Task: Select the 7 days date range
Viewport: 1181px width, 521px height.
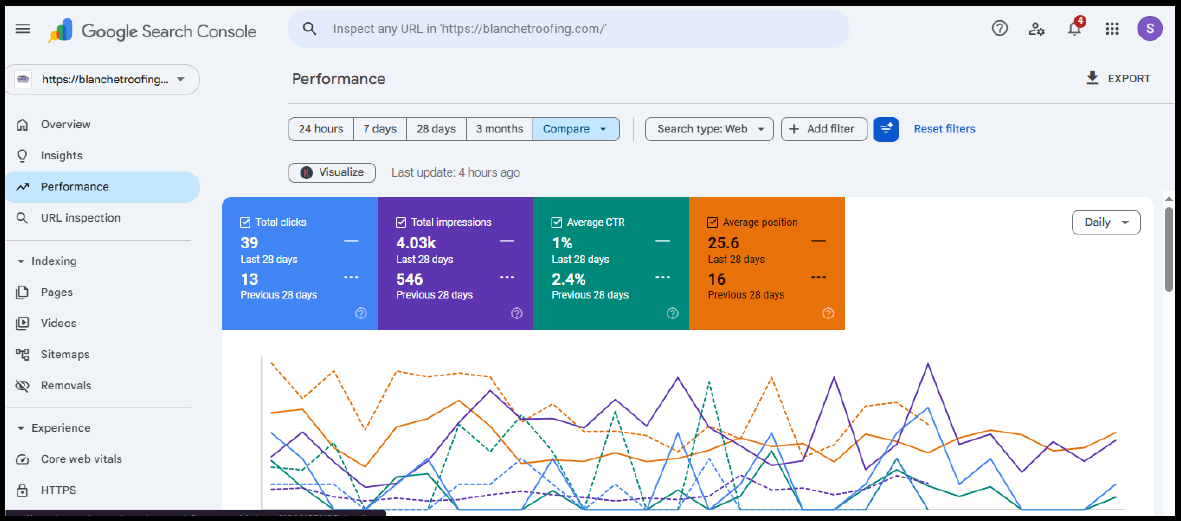Action: tap(380, 129)
